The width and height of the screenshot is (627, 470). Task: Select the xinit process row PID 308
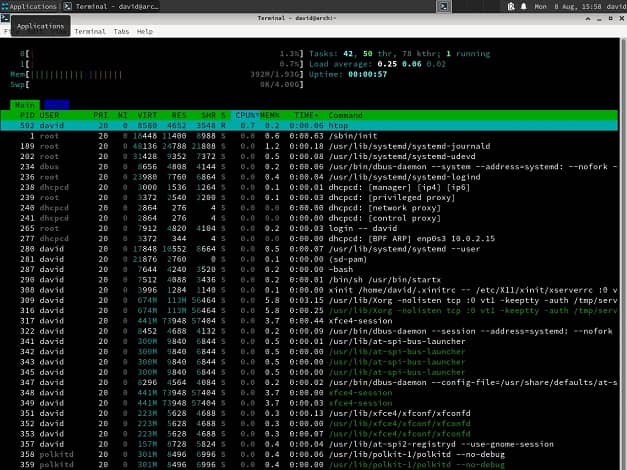tap(309, 290)
